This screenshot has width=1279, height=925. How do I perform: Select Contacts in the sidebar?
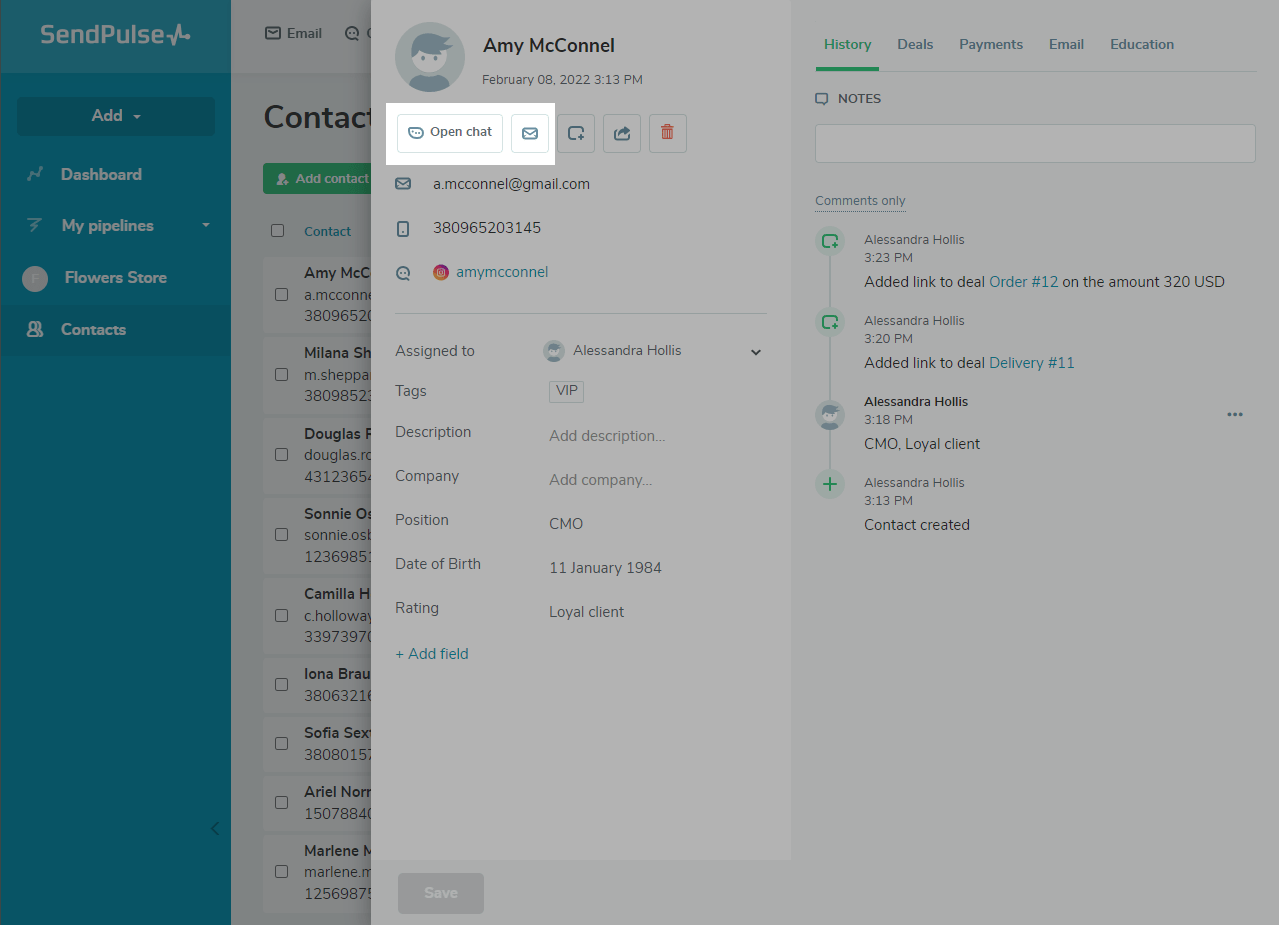[x=93, y=330]
